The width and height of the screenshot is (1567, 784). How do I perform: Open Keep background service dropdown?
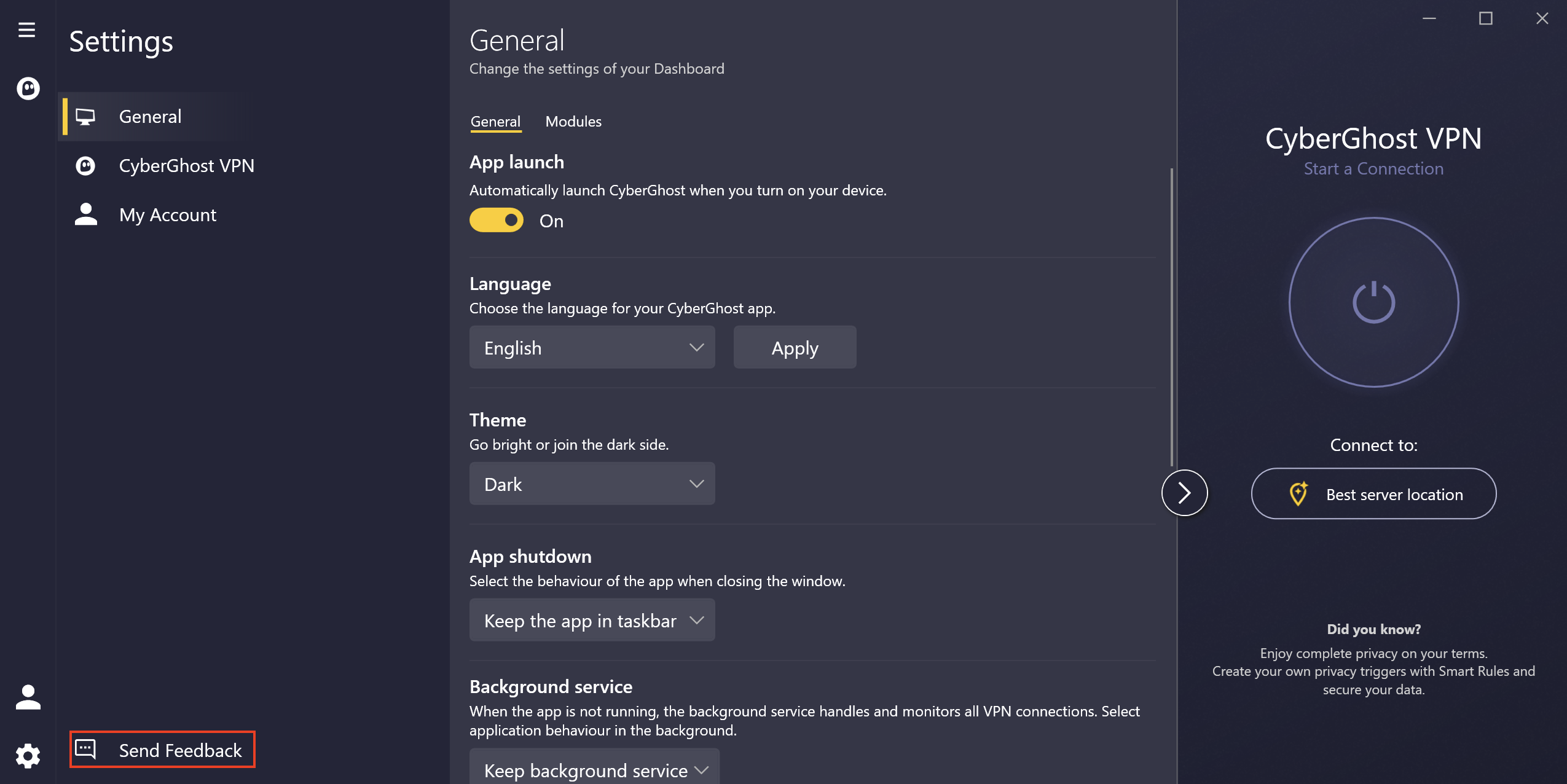595,766
